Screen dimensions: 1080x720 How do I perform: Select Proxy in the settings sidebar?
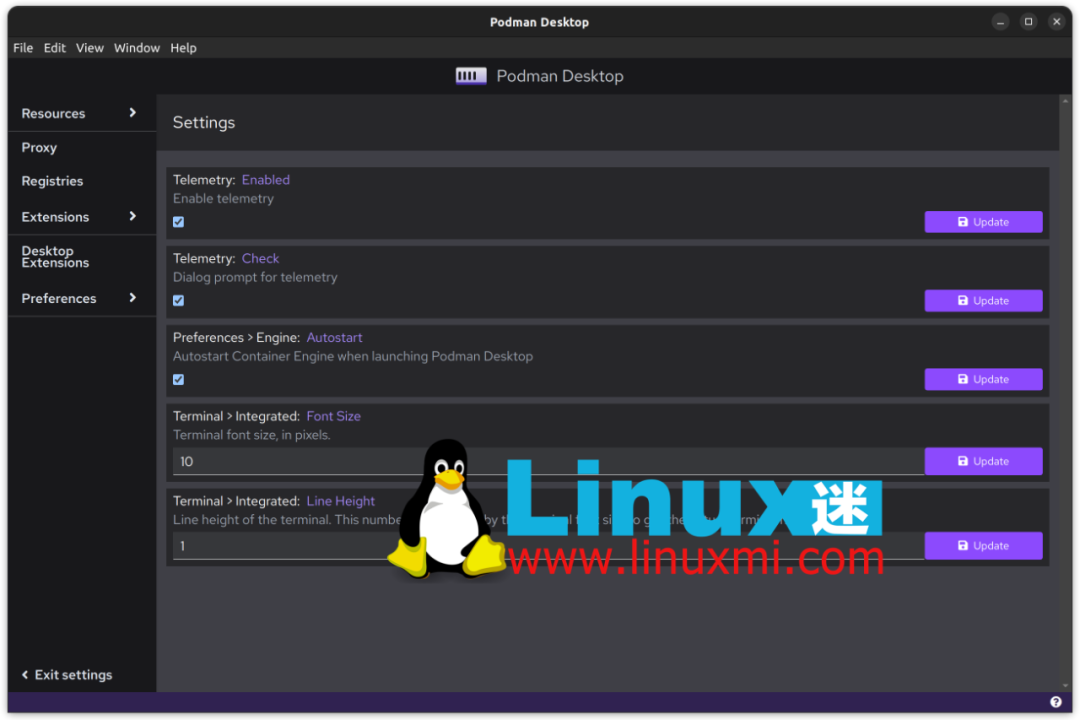(x=39, y=147)
